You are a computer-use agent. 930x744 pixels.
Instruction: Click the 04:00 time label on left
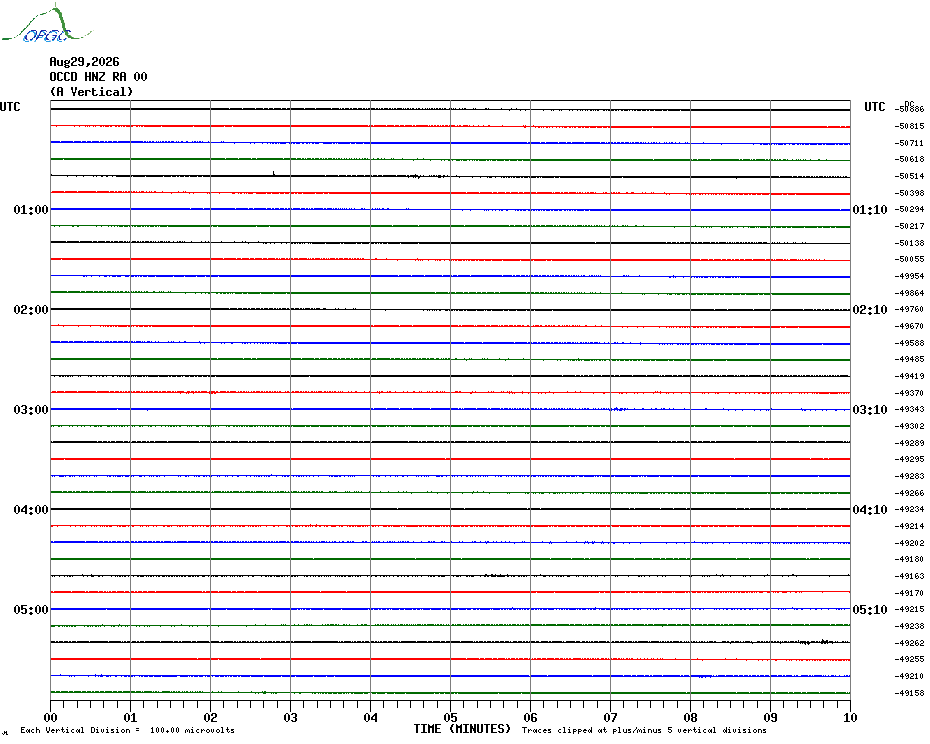31,510
